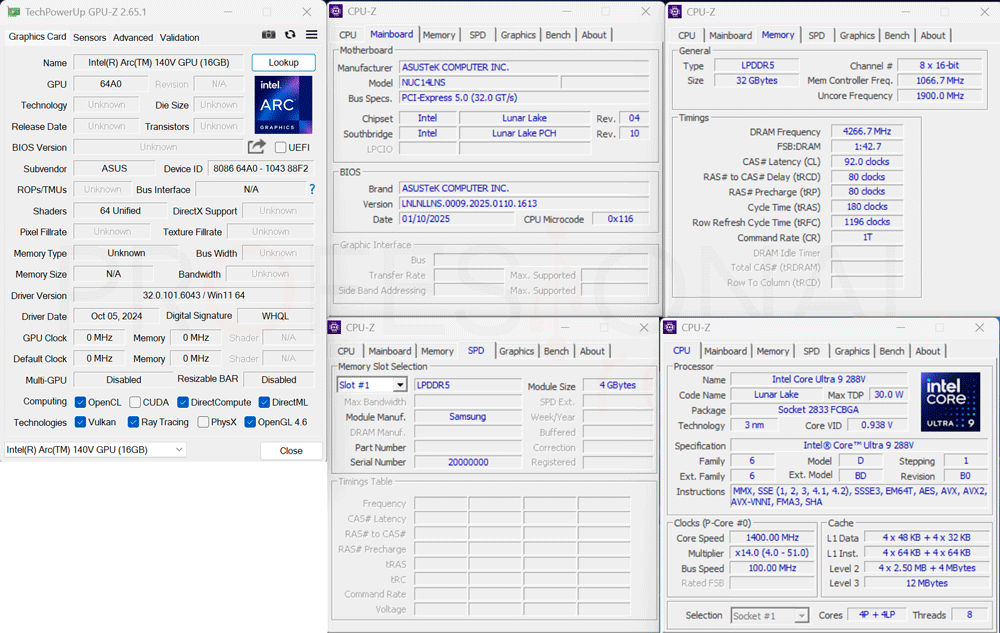The width and height of the screenshot is (1000, 633).
Task: Click the Intel Arc Graphics logo
Action: tap(283, 105)
